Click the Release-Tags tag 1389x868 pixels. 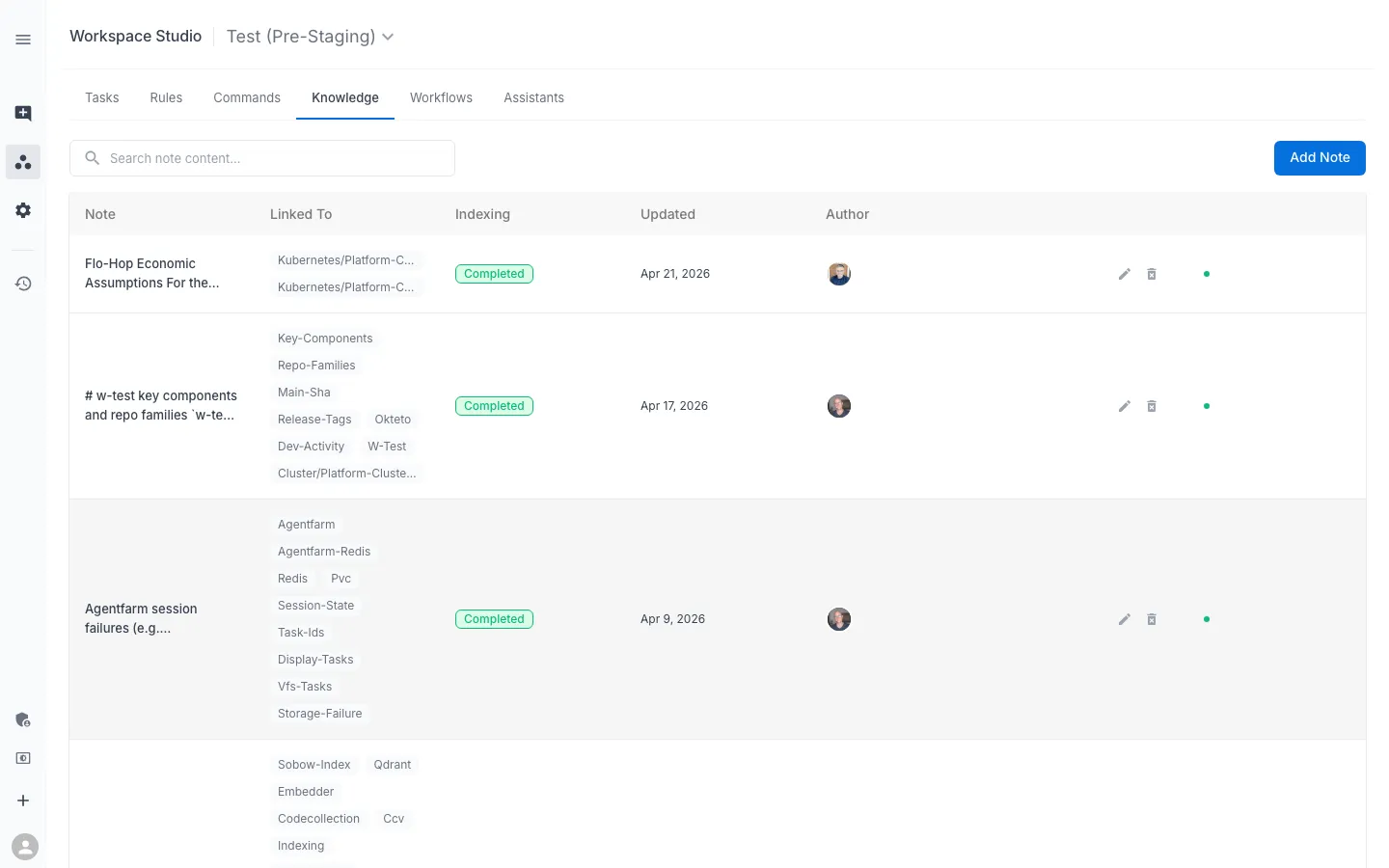coord(314,420)
